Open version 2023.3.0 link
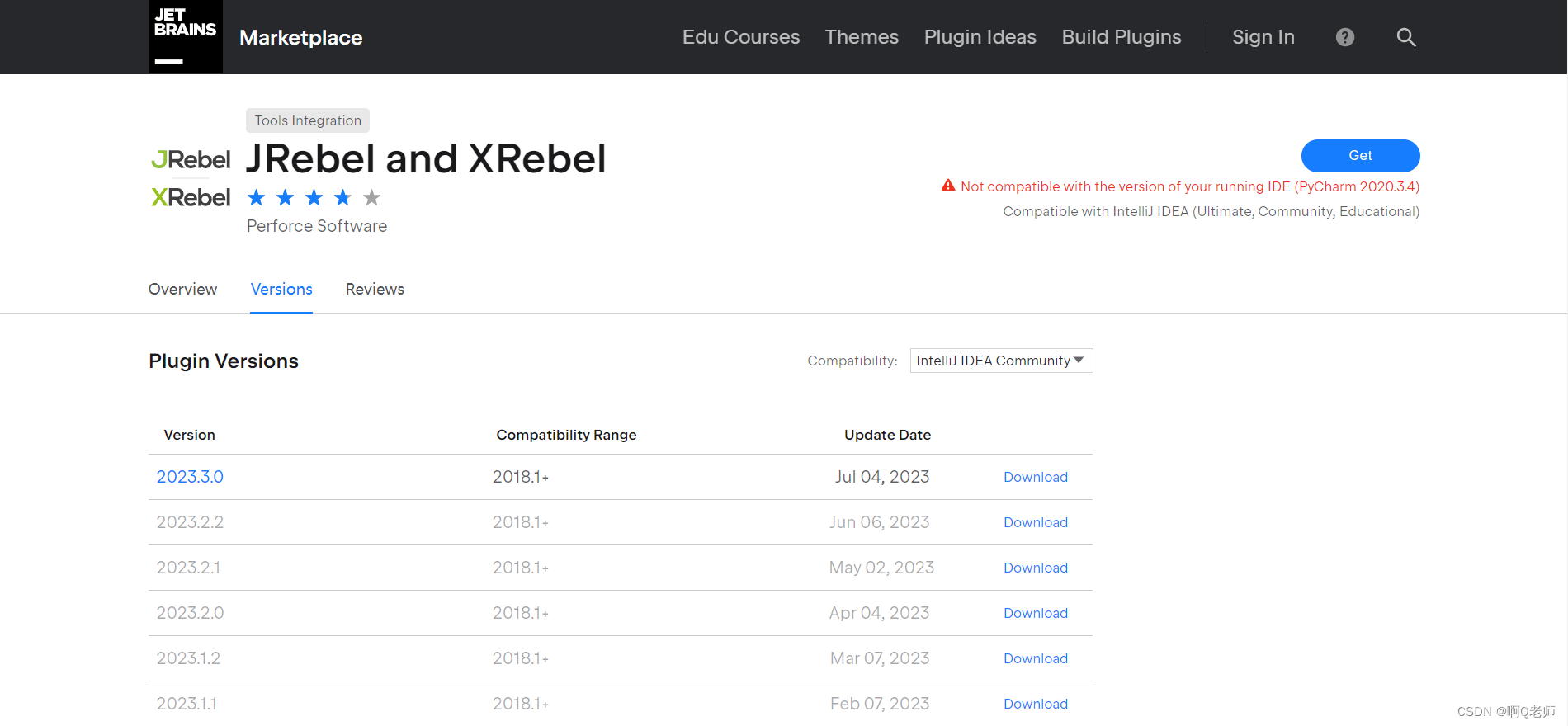 pos(190,477)
